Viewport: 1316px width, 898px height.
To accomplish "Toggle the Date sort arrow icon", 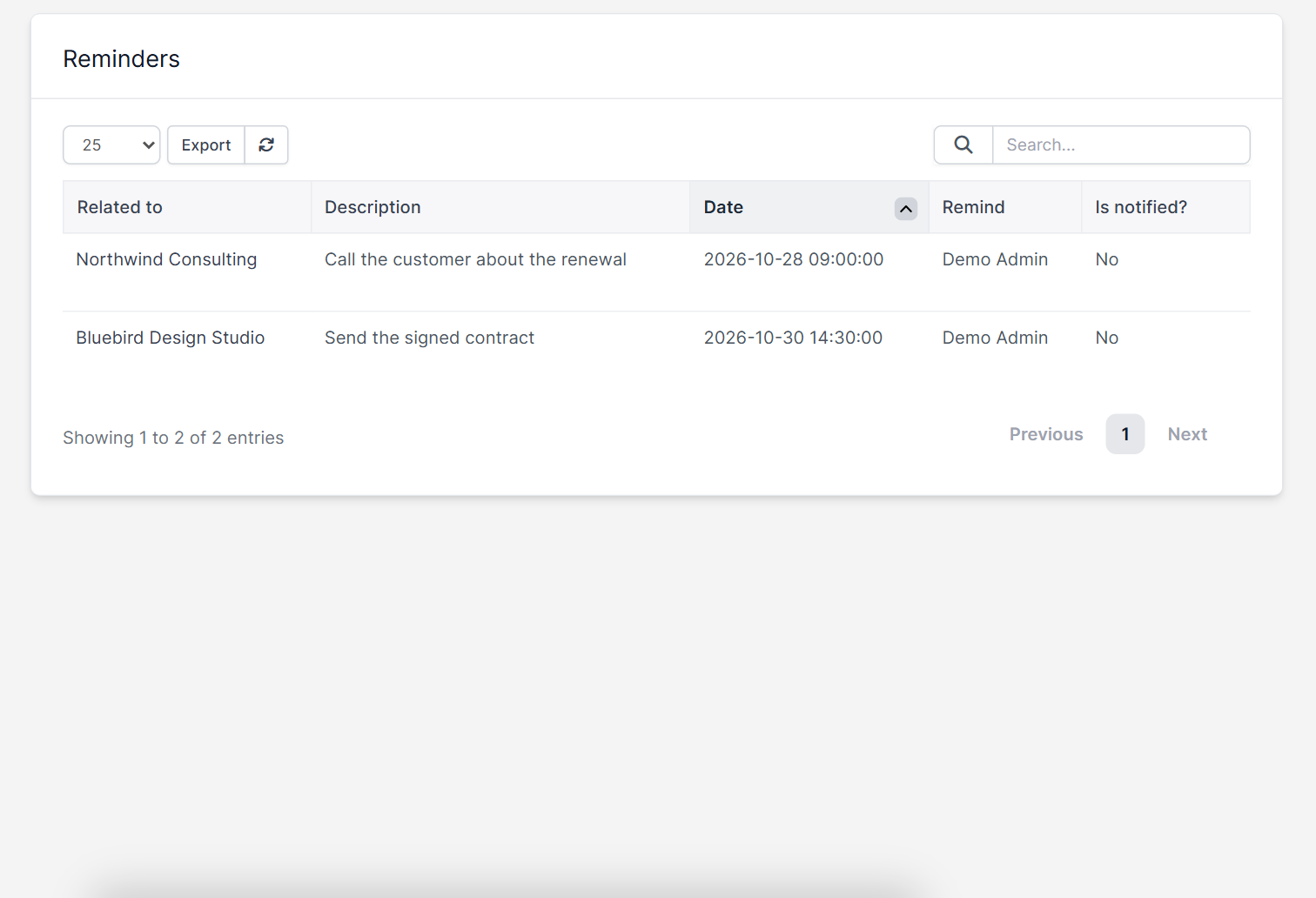I will point(906,209).
